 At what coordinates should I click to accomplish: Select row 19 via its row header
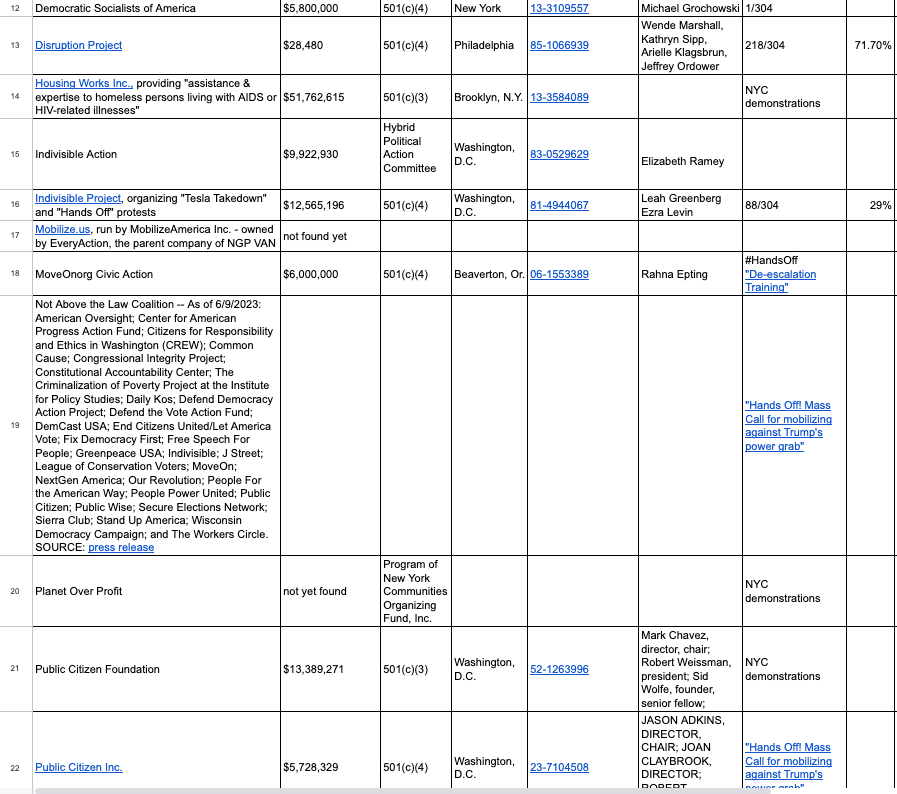click(x=15, y=425)
